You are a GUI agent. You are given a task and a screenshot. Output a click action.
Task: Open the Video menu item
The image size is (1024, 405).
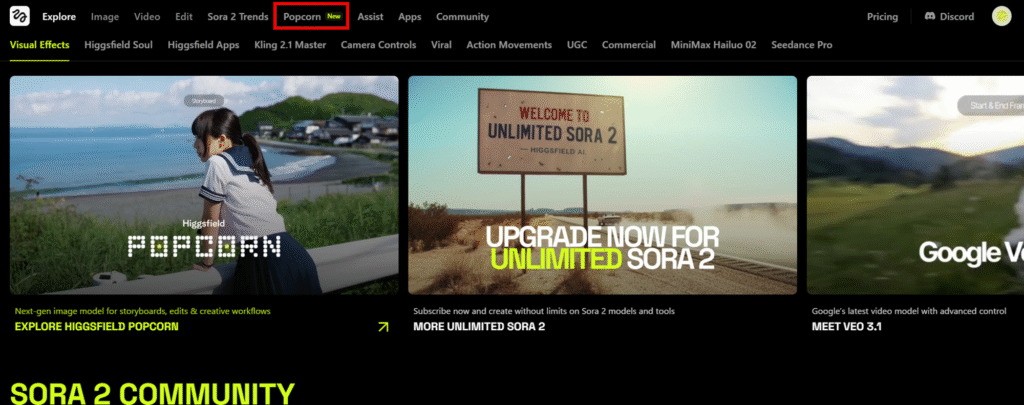pyautogui.click(x=146, y=17)
